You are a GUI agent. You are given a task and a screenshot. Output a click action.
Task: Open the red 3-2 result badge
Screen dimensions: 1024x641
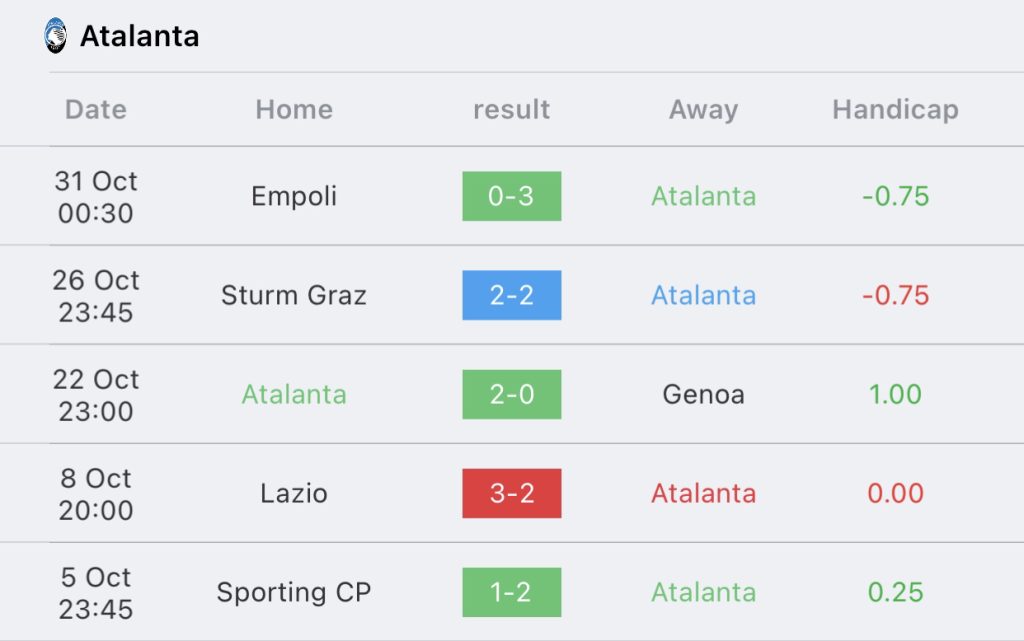[511, 493]
